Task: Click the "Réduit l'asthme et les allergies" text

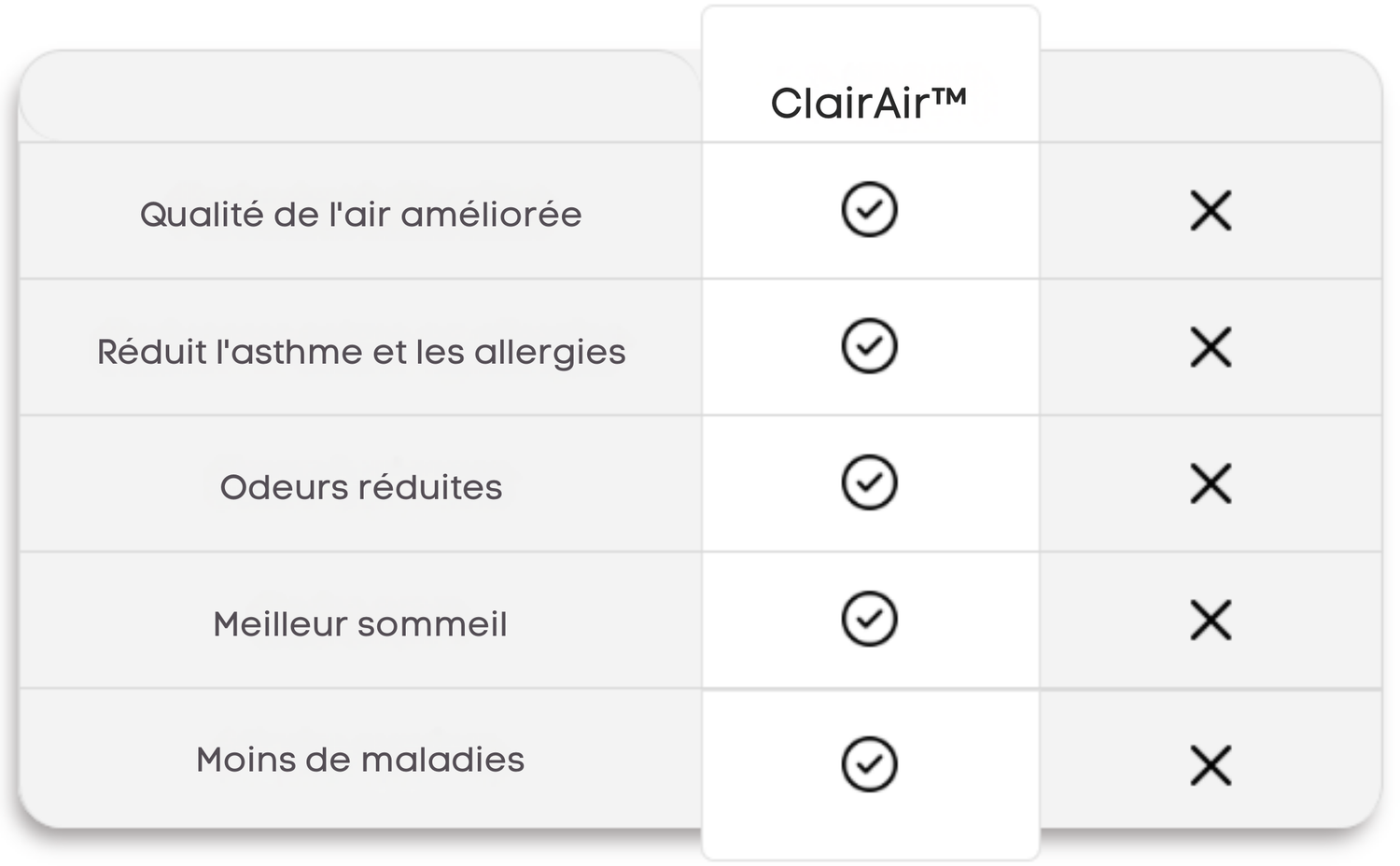Action: pyautogui.click(x=361, y=352)
